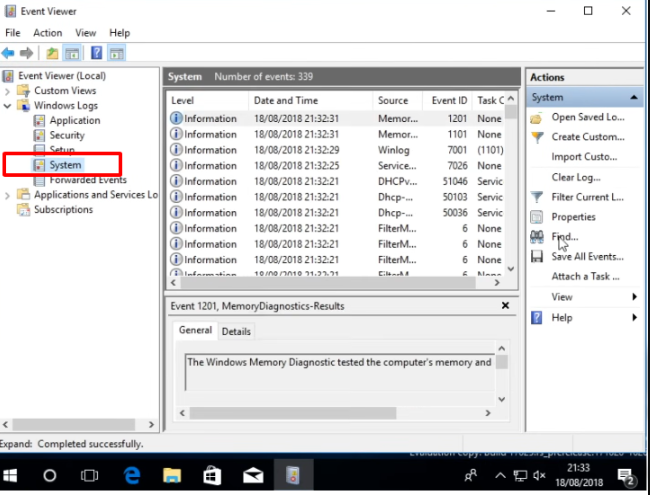The width and height of the screenshot is (650, 495).
Task: Open the View menu in menu bar
Action: pyautogui.click(x=84, y=33)
